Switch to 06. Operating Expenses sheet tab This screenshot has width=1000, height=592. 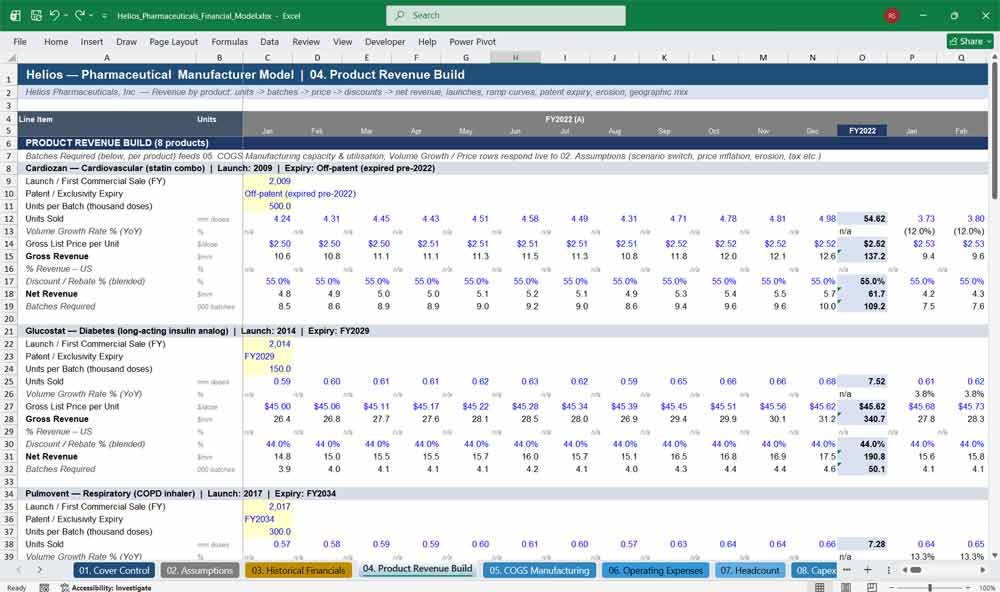[x=656, y=570]
